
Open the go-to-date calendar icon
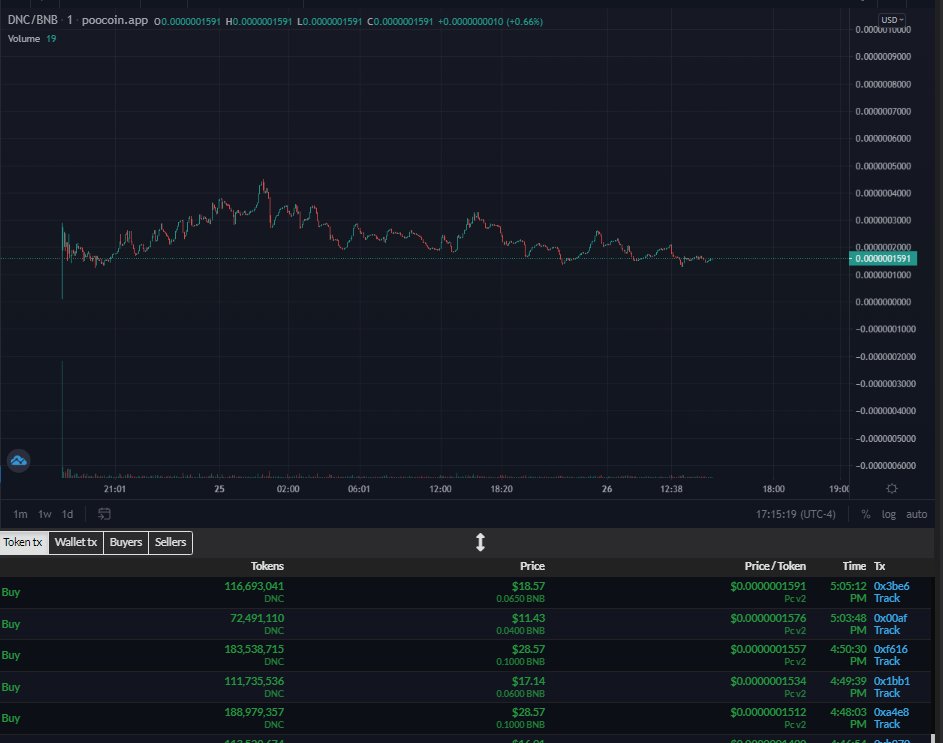click(104, 514)
